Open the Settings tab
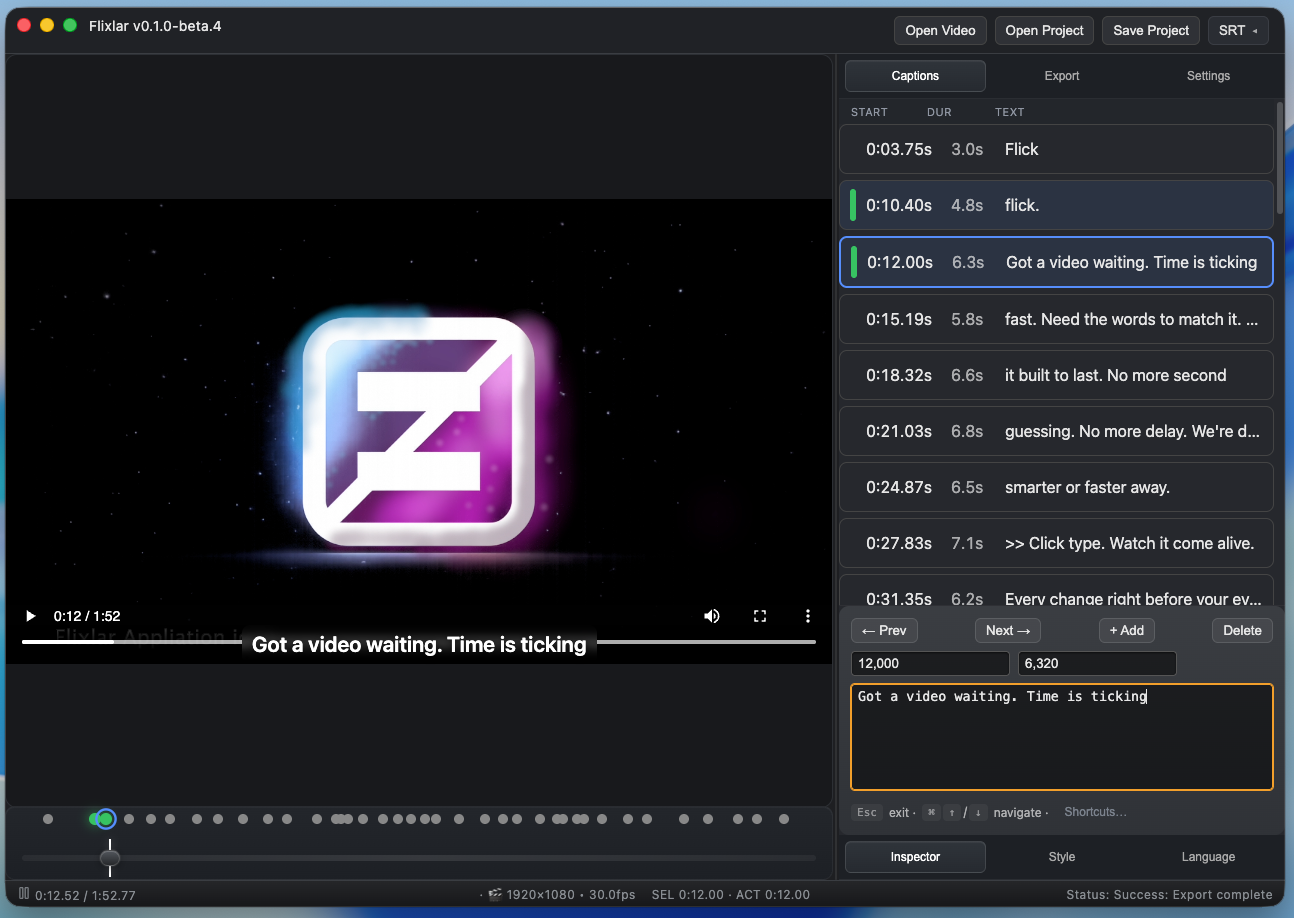The image size is (1294, 918). coord(1208,76)
